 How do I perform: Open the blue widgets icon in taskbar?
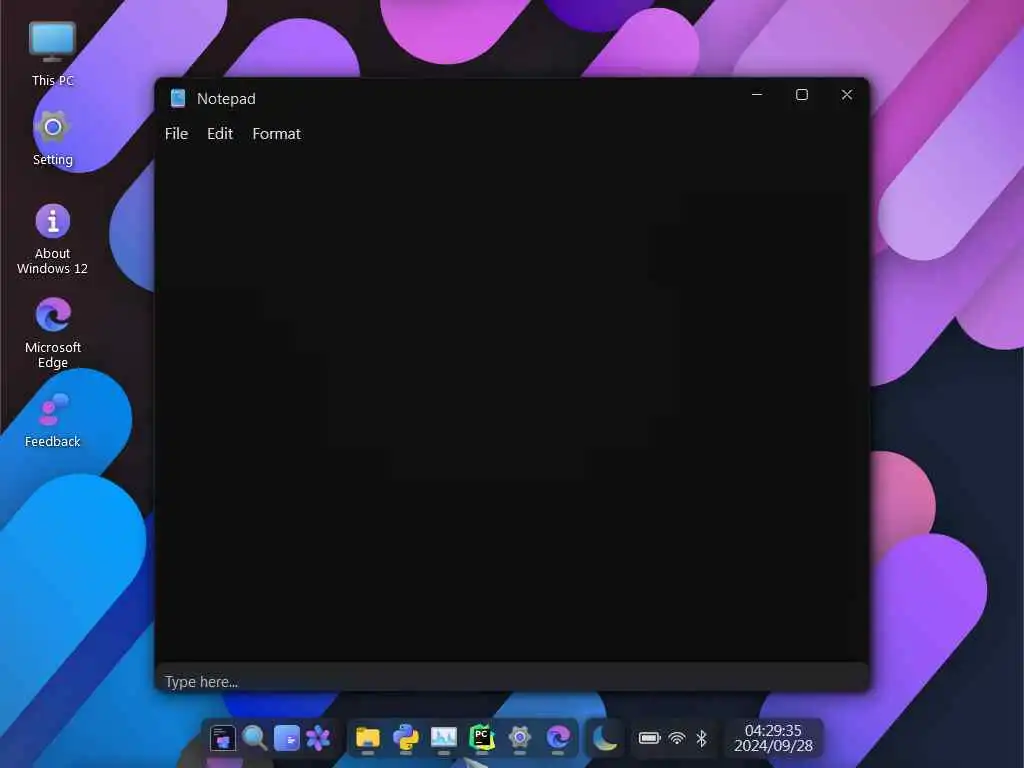(287, 738)
